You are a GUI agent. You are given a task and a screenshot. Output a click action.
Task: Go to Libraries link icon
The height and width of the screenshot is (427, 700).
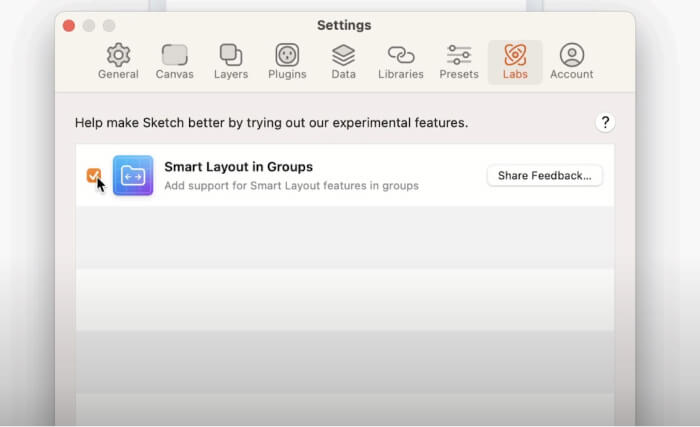point(400,55)
